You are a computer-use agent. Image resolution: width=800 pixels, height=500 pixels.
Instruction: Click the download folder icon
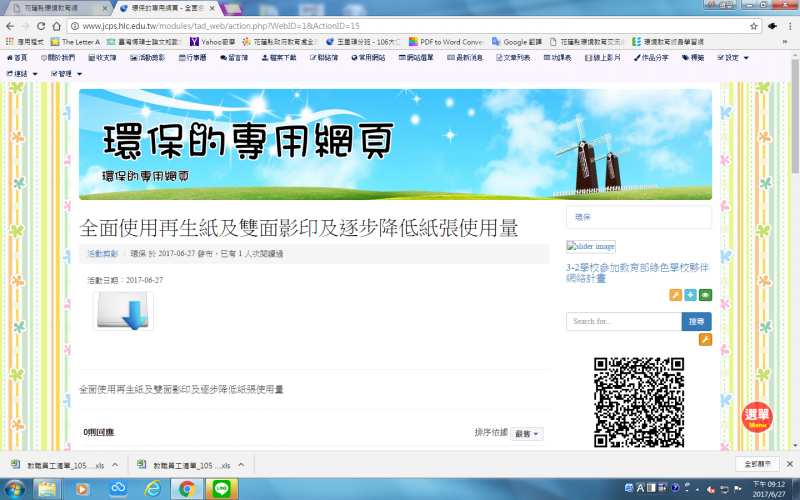pos(123,311)
